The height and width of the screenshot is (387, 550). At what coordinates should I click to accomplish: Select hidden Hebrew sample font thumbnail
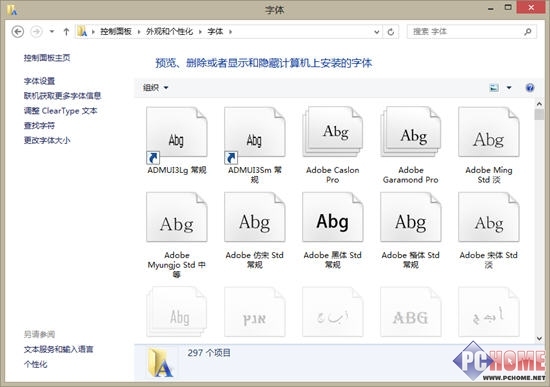click(x=255, y=312)
